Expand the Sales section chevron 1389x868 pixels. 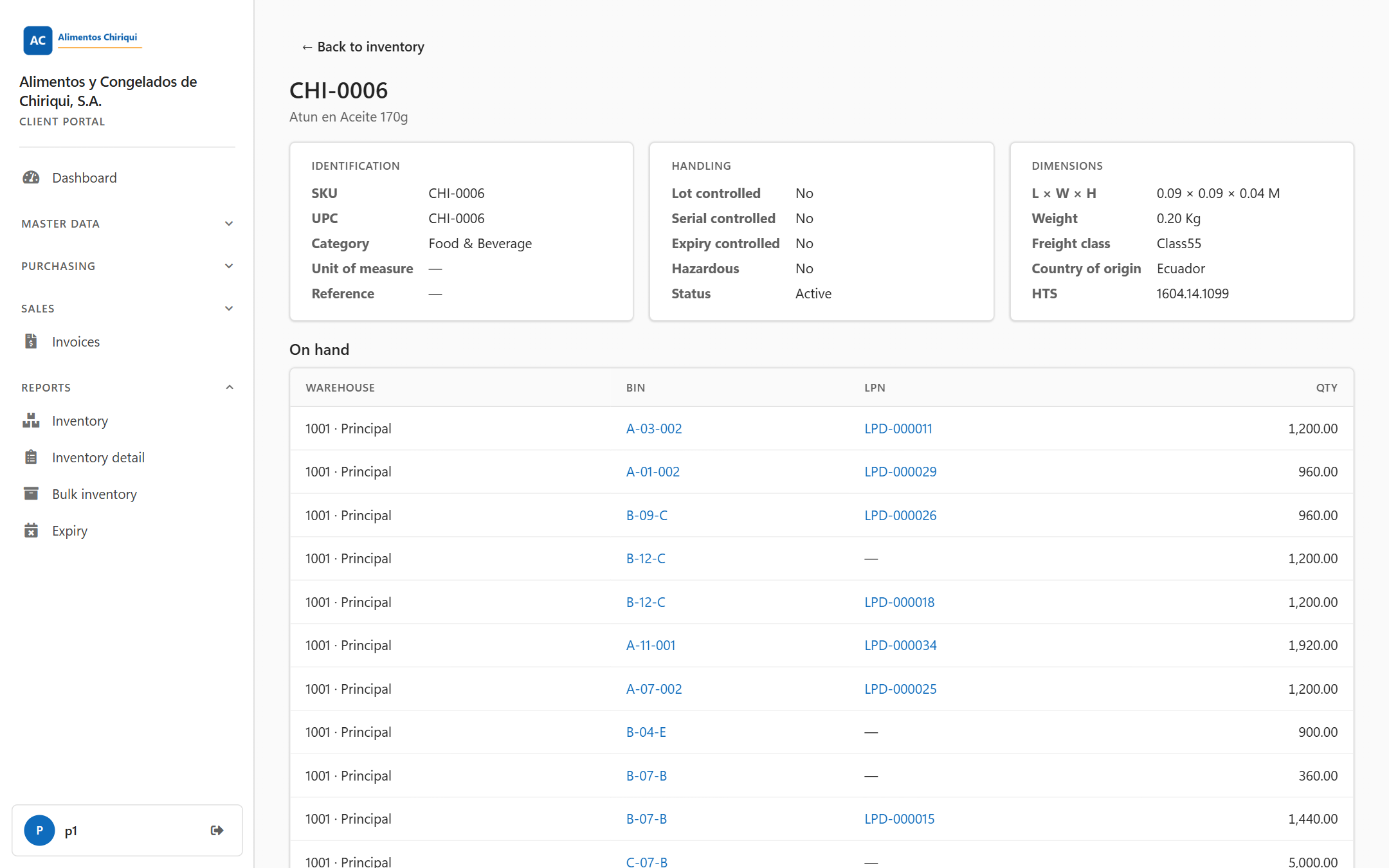tap(229, 309)
